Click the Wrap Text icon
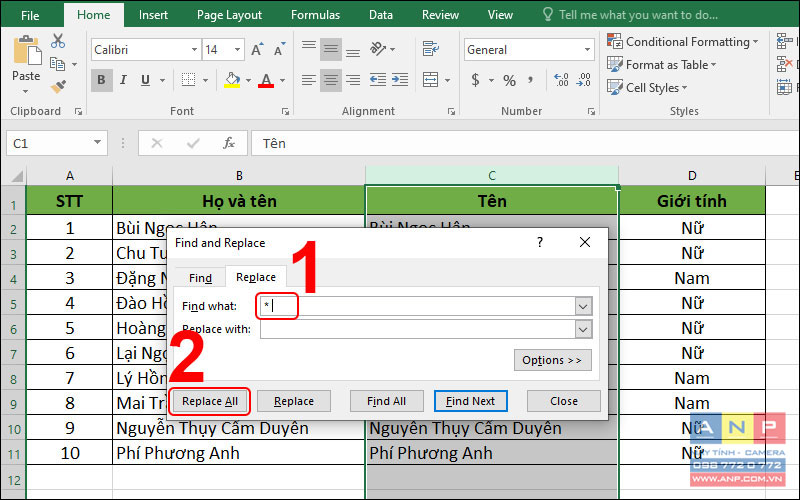This screenshot has width=800, height=500. [431, 49]
